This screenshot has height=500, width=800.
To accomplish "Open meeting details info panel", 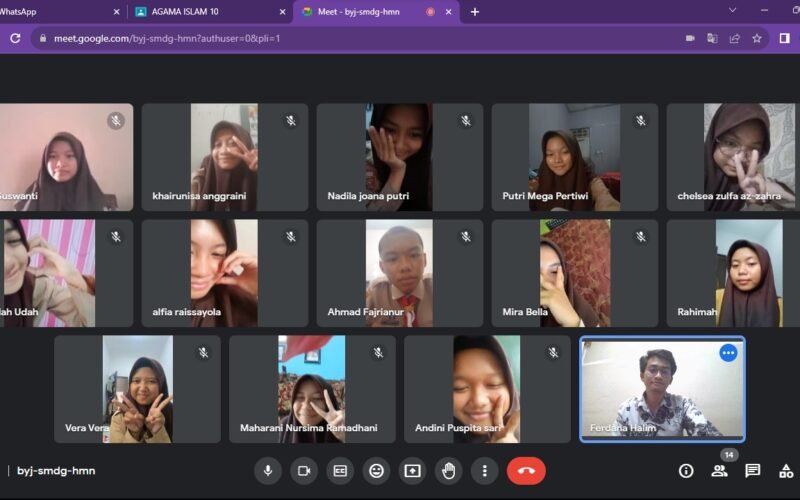I will point(686,471).
